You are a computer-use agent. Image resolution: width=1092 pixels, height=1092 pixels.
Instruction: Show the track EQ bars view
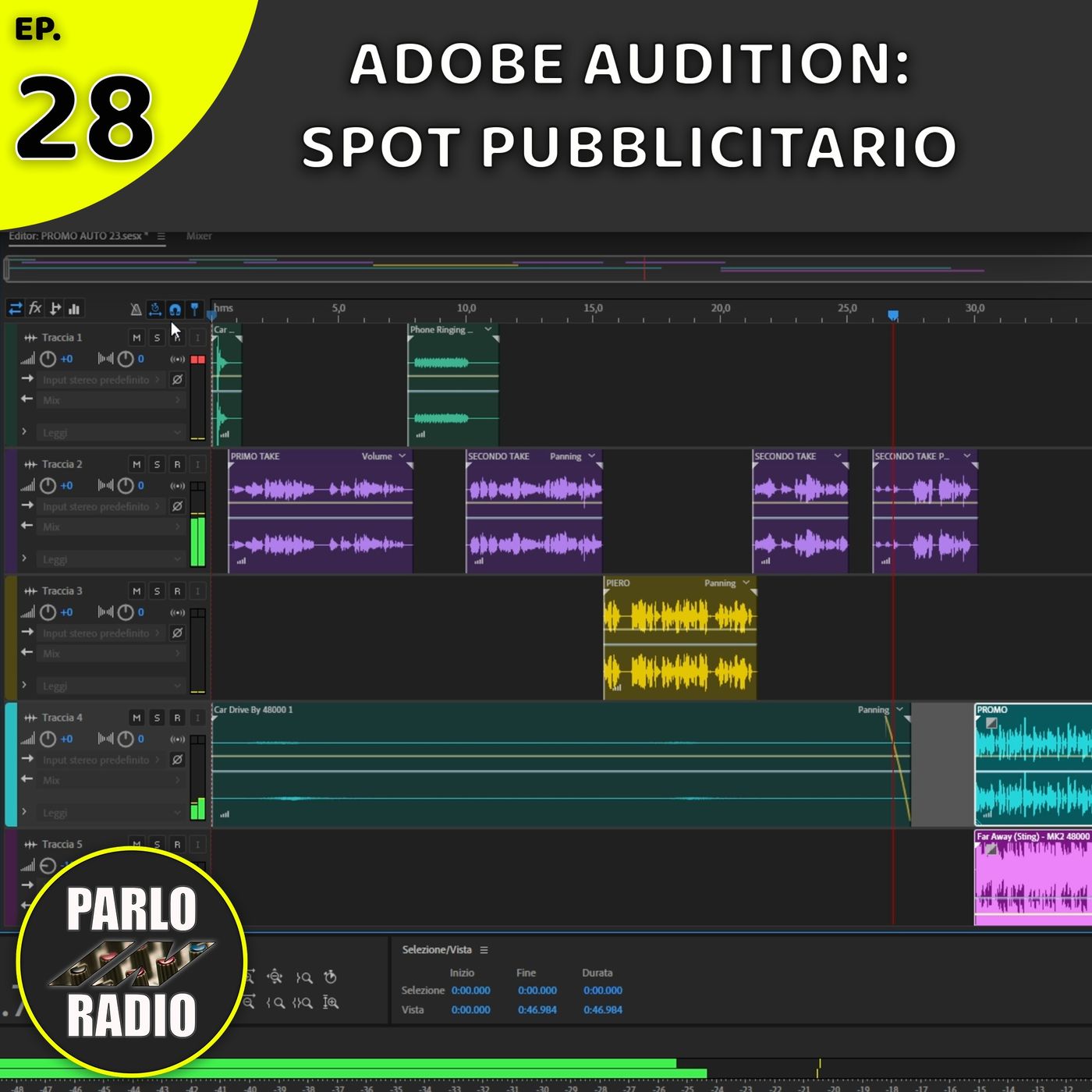point(74,309)
